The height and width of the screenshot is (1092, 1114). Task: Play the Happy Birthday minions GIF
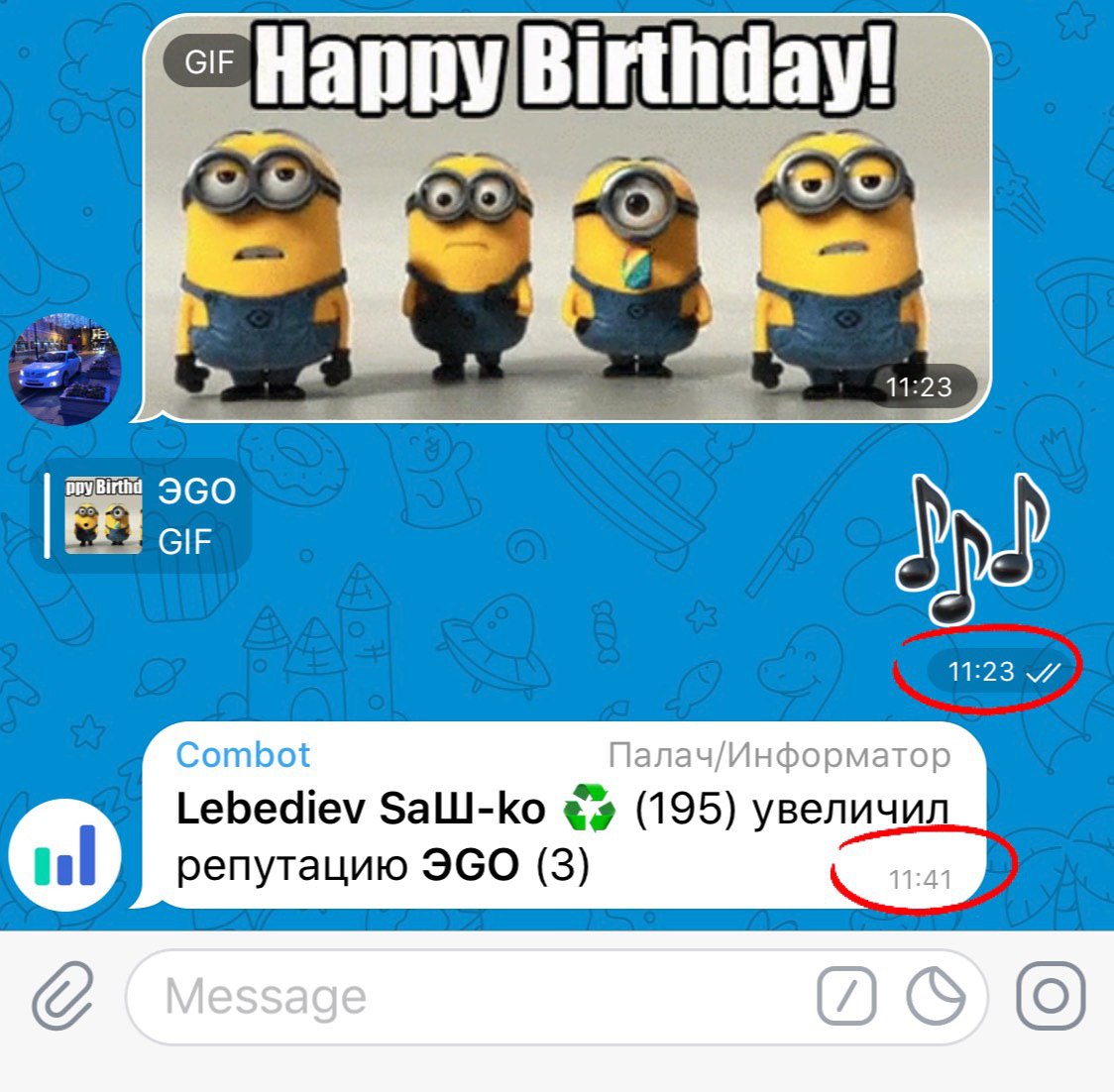(567, 217)
